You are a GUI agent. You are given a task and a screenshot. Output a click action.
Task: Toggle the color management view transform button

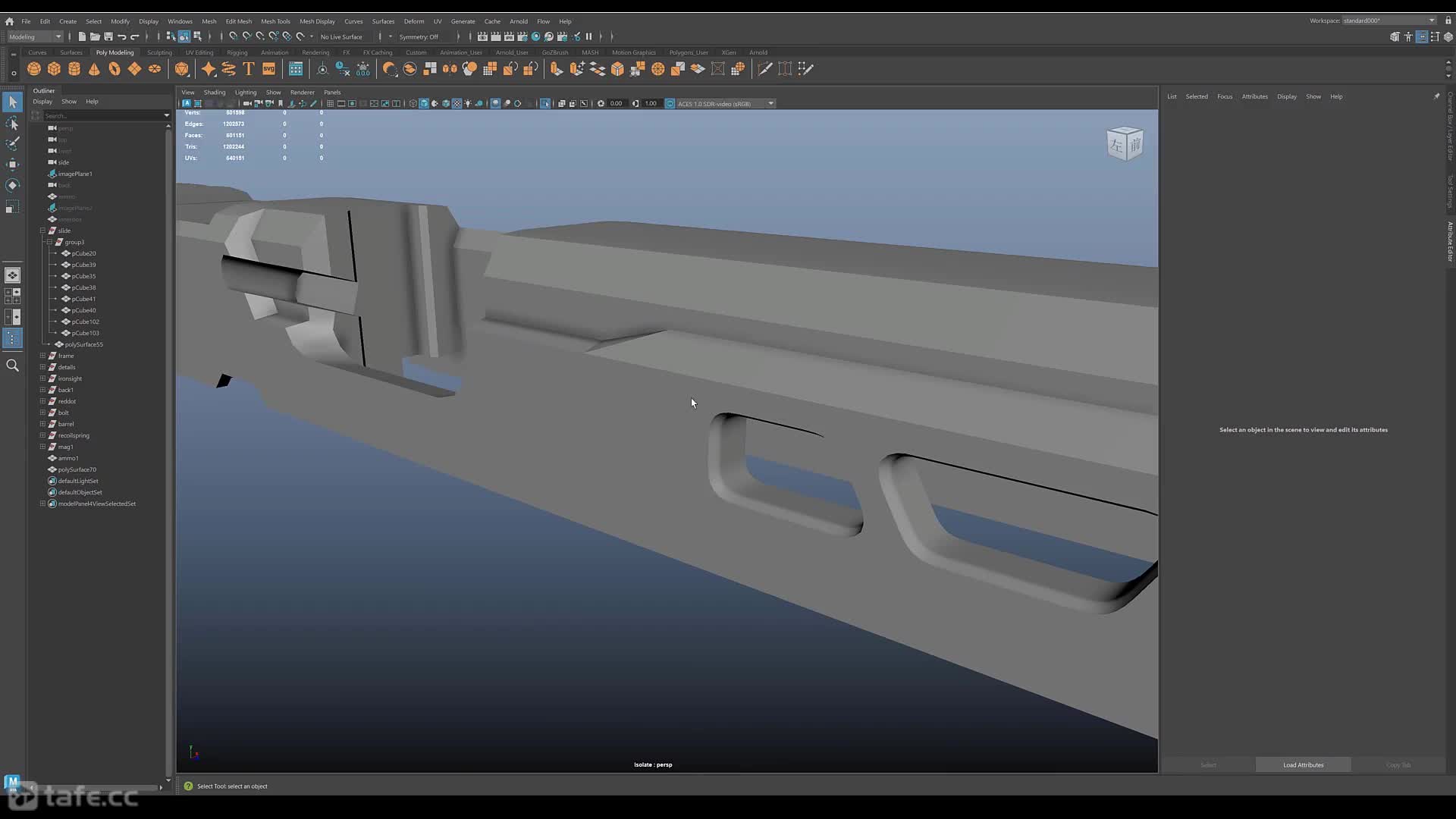click(670, 104)
